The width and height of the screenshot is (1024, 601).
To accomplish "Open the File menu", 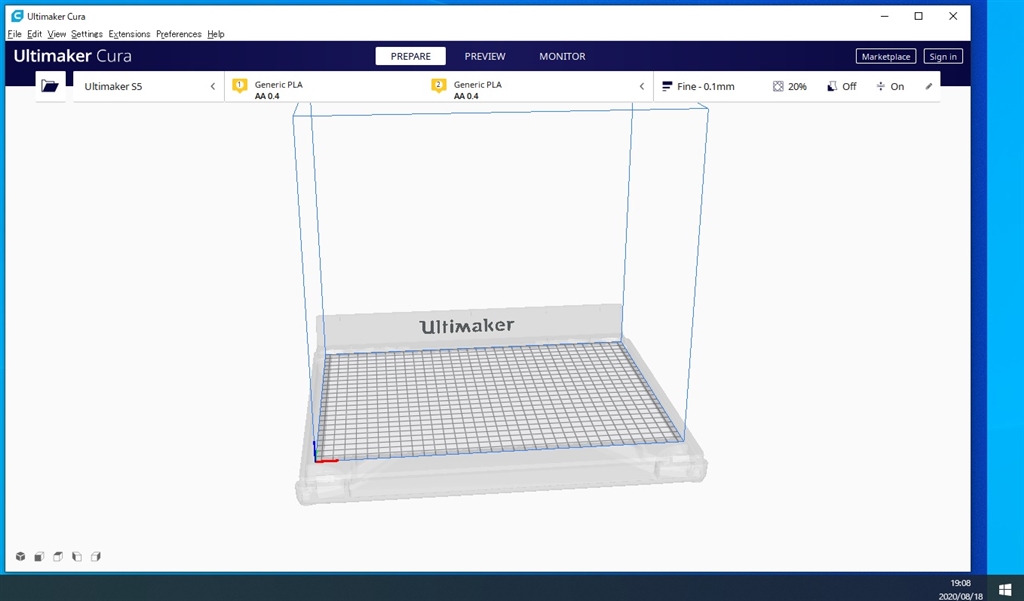I will coord(14,34).
